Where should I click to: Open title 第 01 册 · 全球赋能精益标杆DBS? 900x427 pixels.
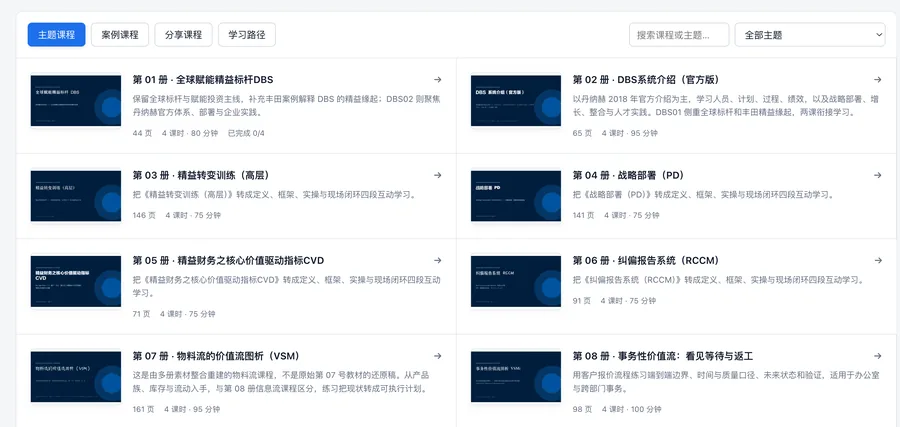(203, 80)
